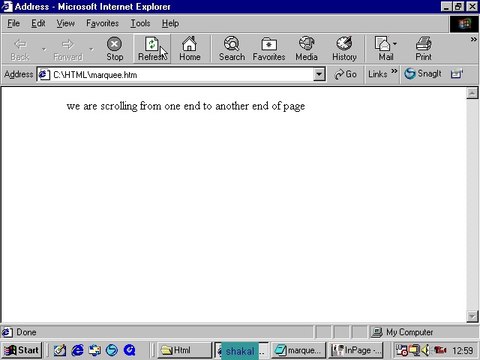Click the SnagIt window capture icon

pyautogui.click(x=457, y=74)
